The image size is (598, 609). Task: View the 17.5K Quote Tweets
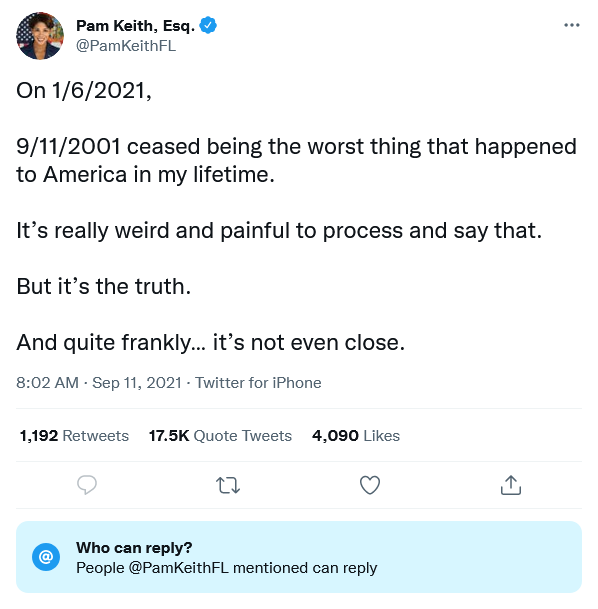click(220, 436)
